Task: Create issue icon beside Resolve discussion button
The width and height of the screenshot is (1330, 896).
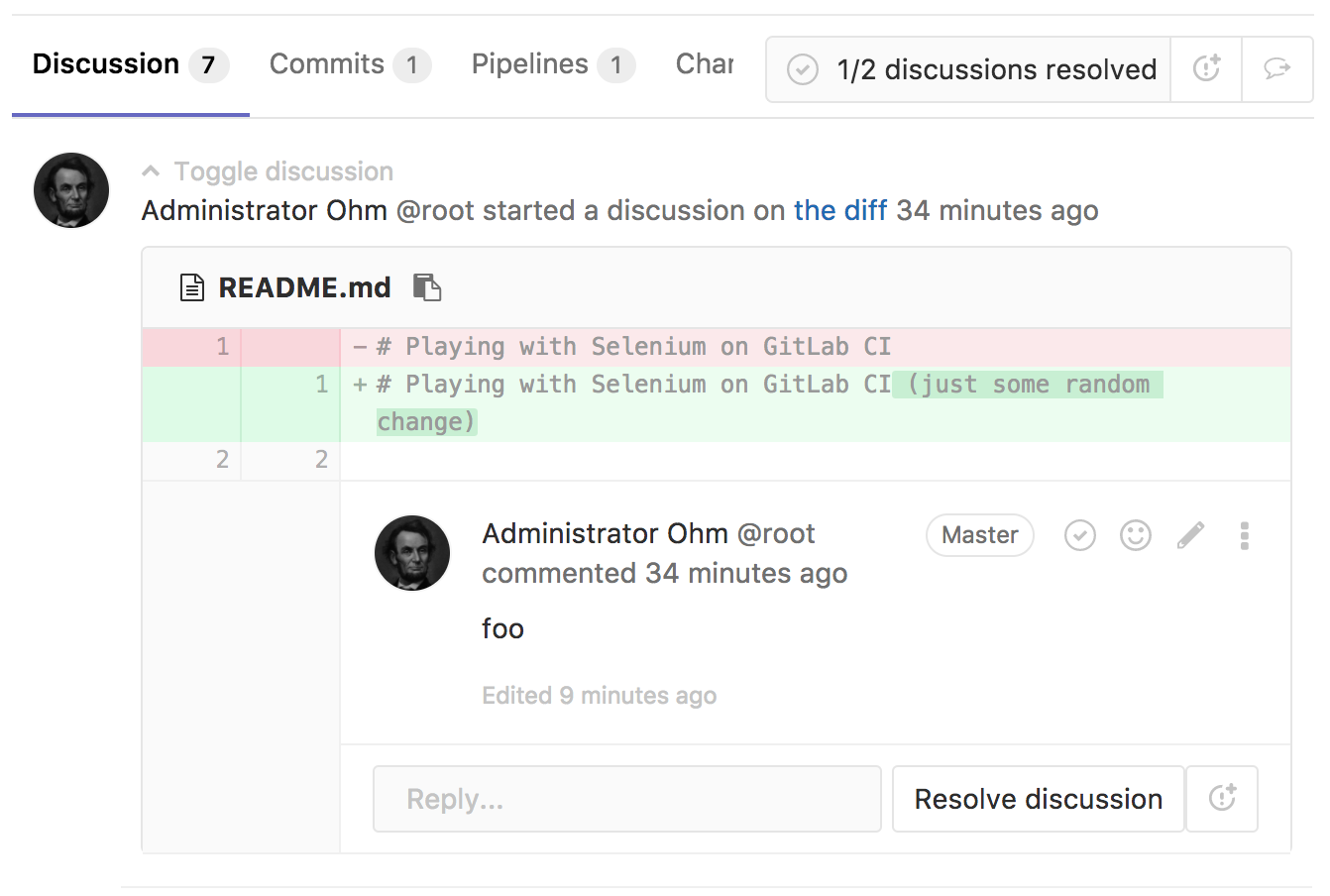Action: click(1222, 798)
